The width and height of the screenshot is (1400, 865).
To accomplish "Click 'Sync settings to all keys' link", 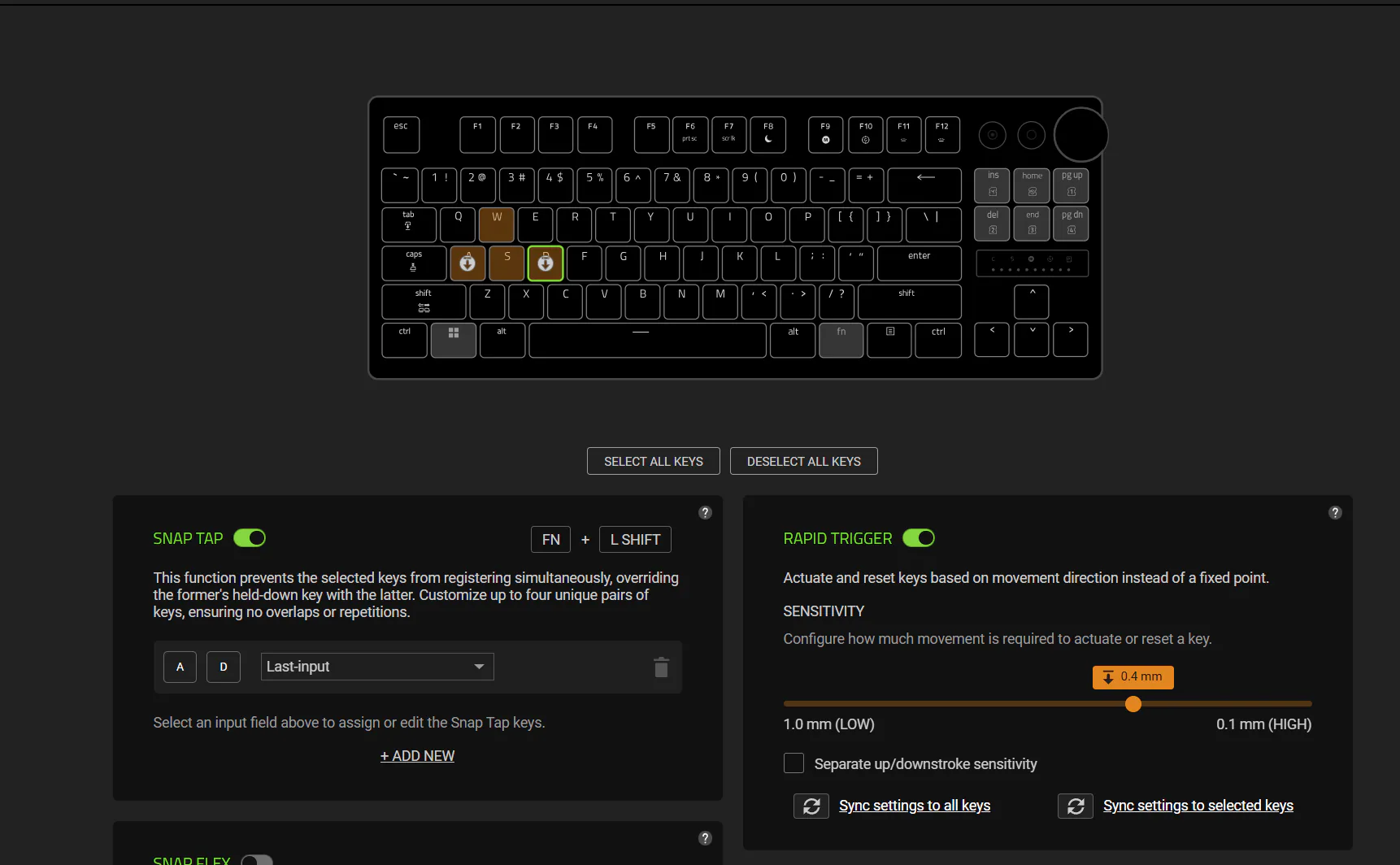I will (915, 806).
